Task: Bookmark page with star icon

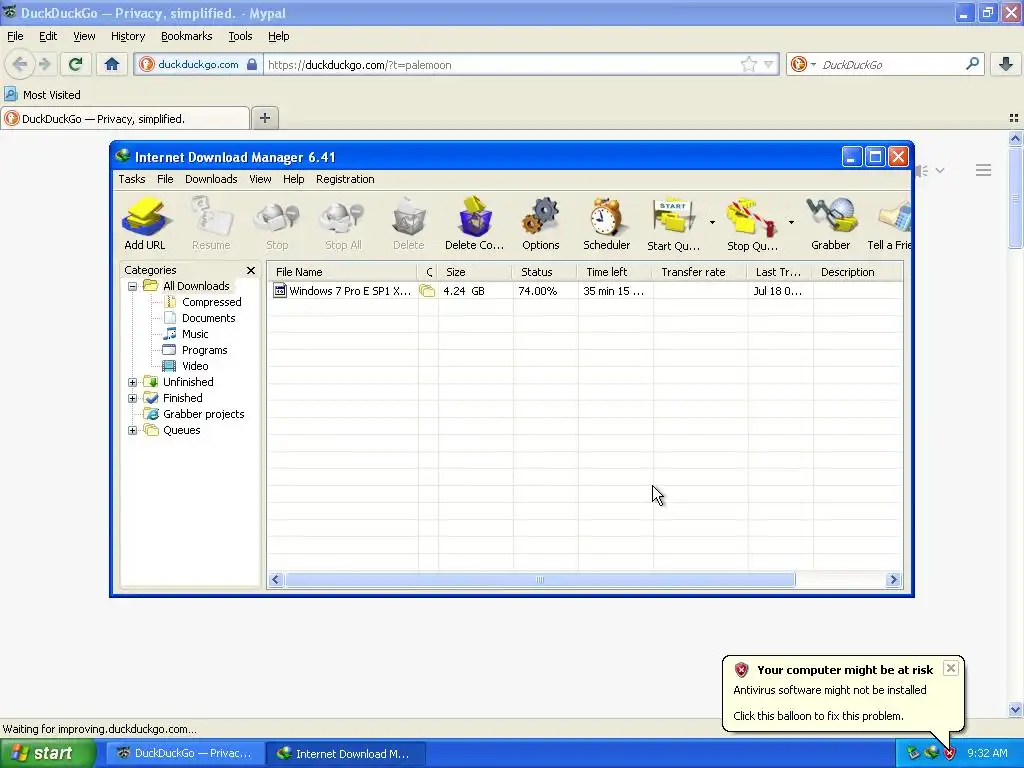Action: pyautogui.click(x=748, y=64)
